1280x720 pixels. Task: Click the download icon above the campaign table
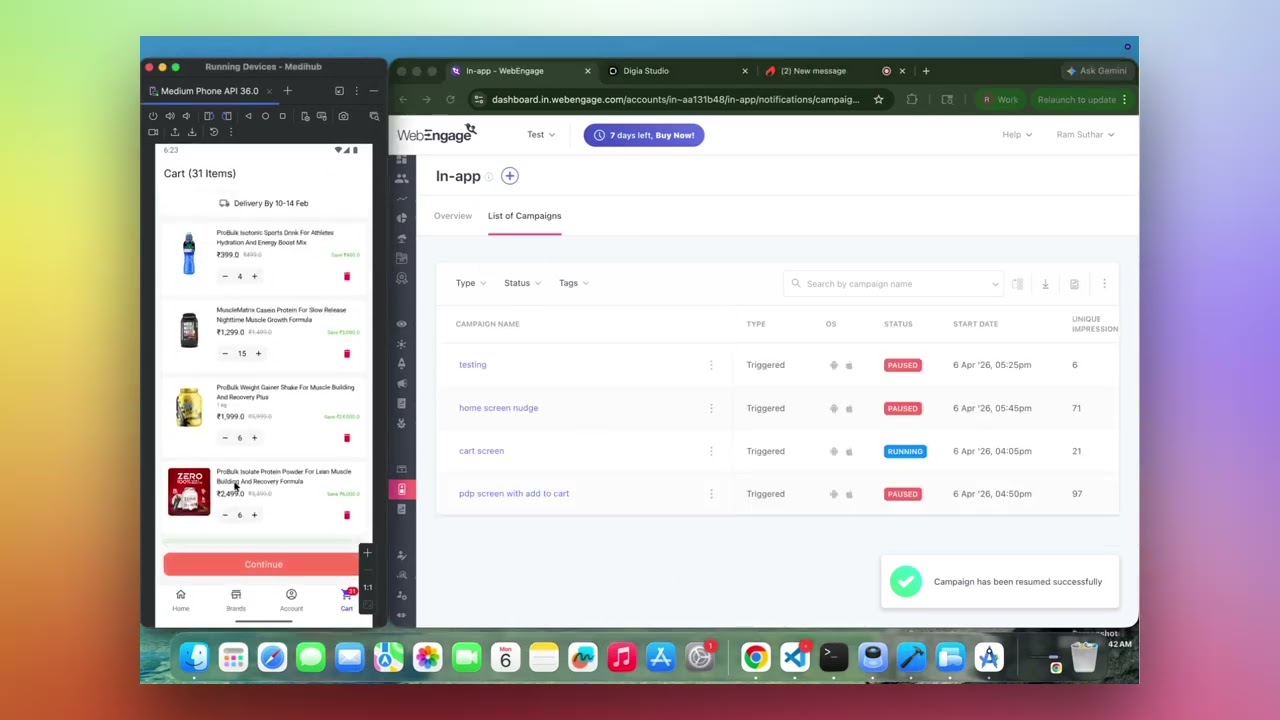tap(1045, 284)
